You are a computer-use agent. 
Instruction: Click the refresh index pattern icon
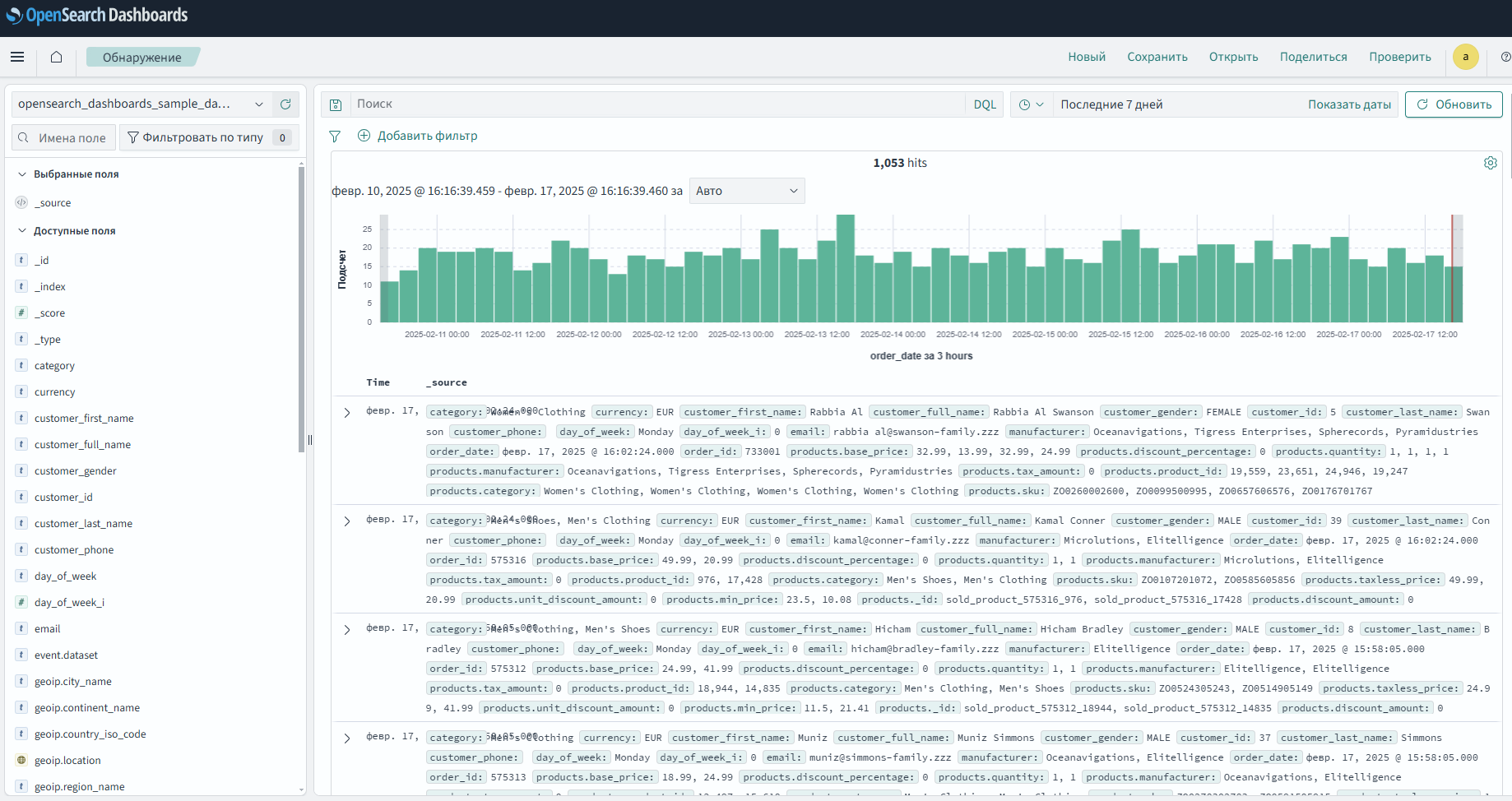(x=285, y=104)
